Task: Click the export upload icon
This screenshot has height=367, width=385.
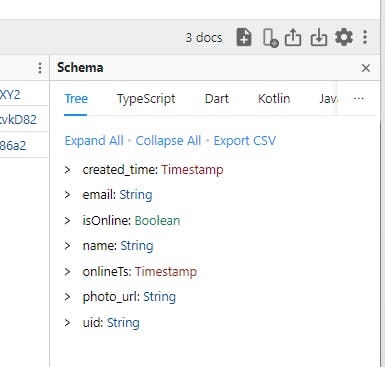Action: click(x=293, y=37)
